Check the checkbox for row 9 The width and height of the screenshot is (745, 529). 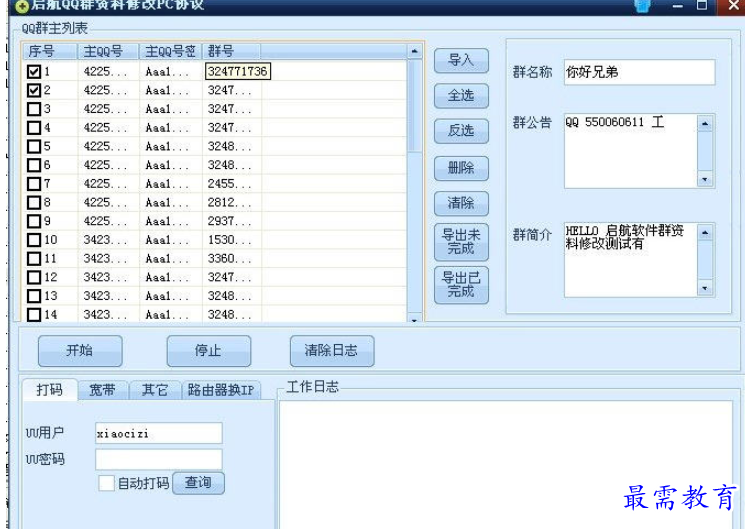(x=34, y=221)
